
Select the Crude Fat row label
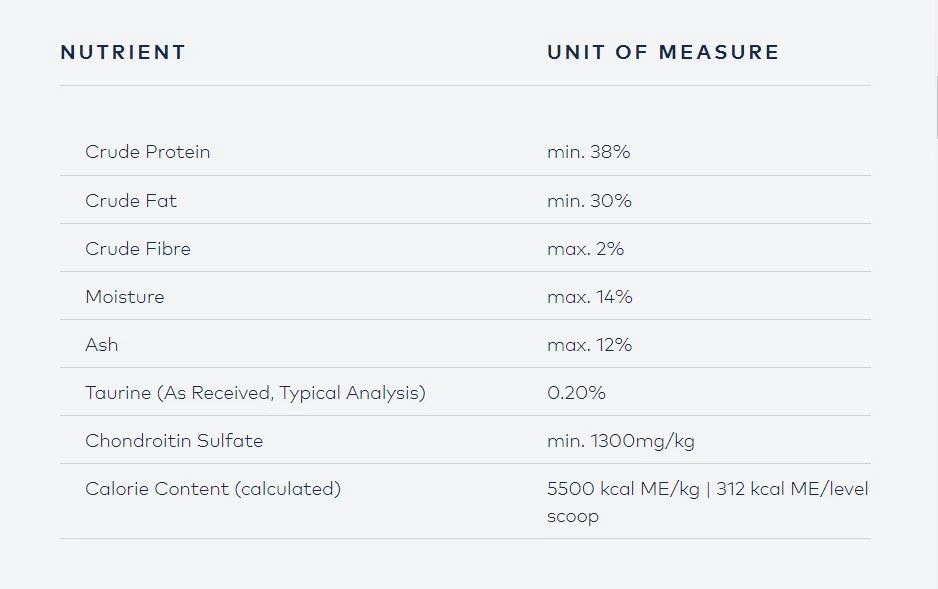pos(131,200)
